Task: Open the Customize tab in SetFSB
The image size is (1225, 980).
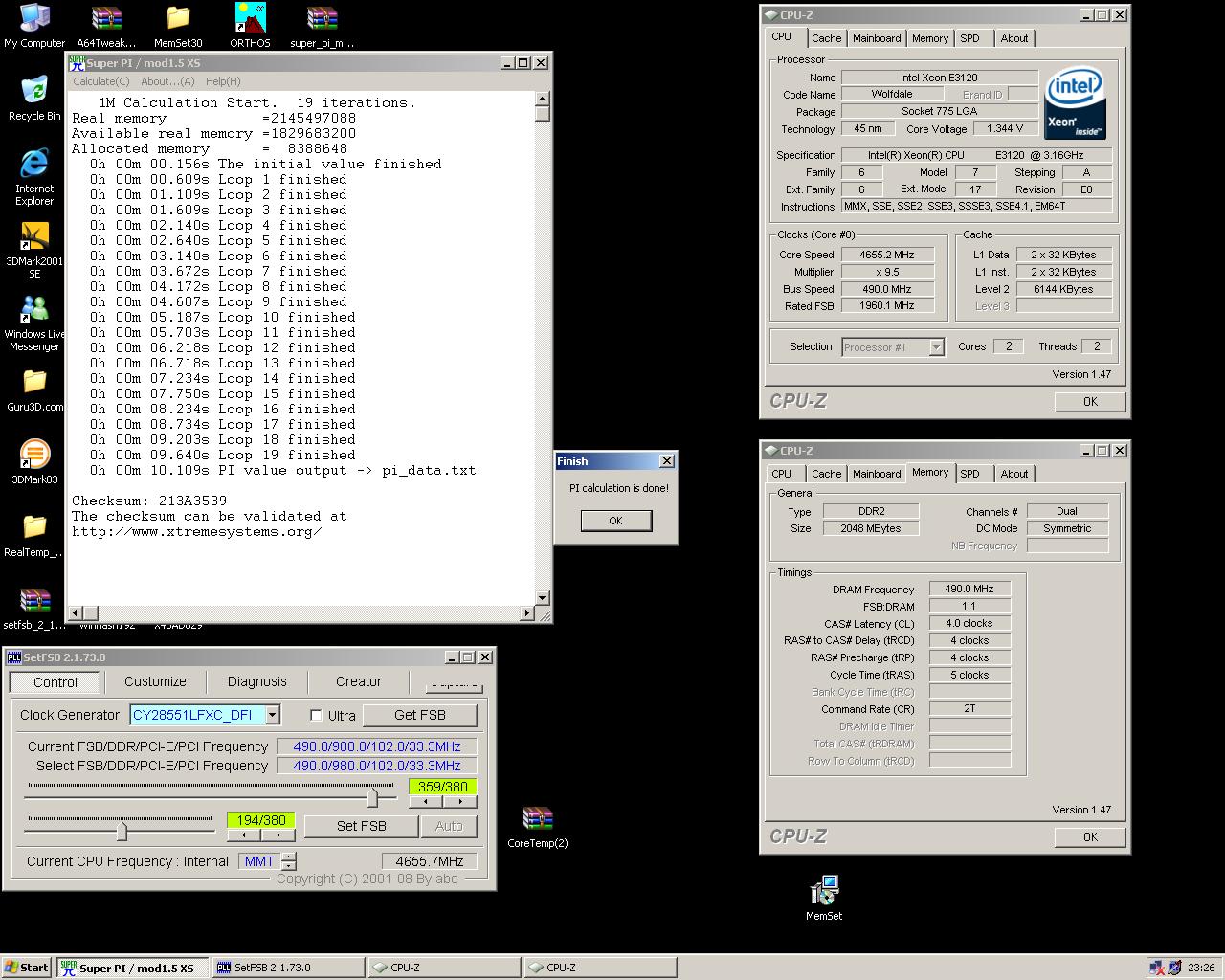Action: (155, 681)
